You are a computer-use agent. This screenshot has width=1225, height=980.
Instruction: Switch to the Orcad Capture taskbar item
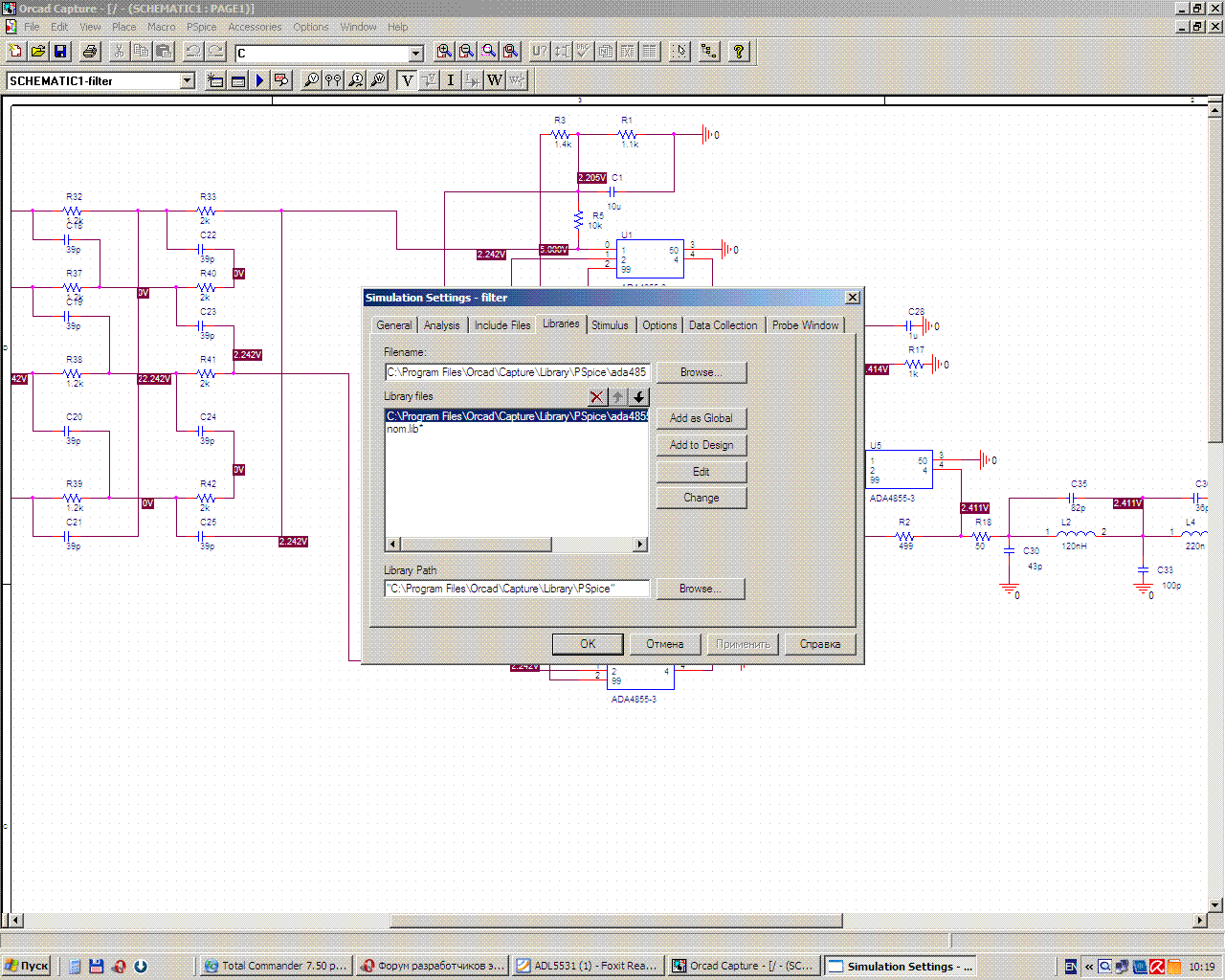tap(744, 966)
